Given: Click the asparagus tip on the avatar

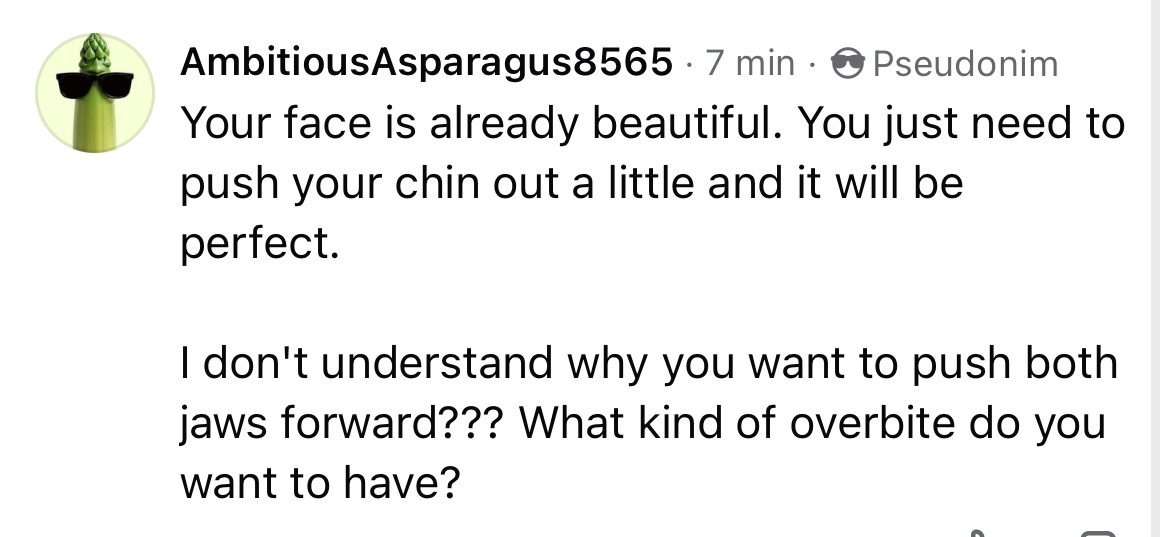Looking at the screenshot, I should pos(96,50).
